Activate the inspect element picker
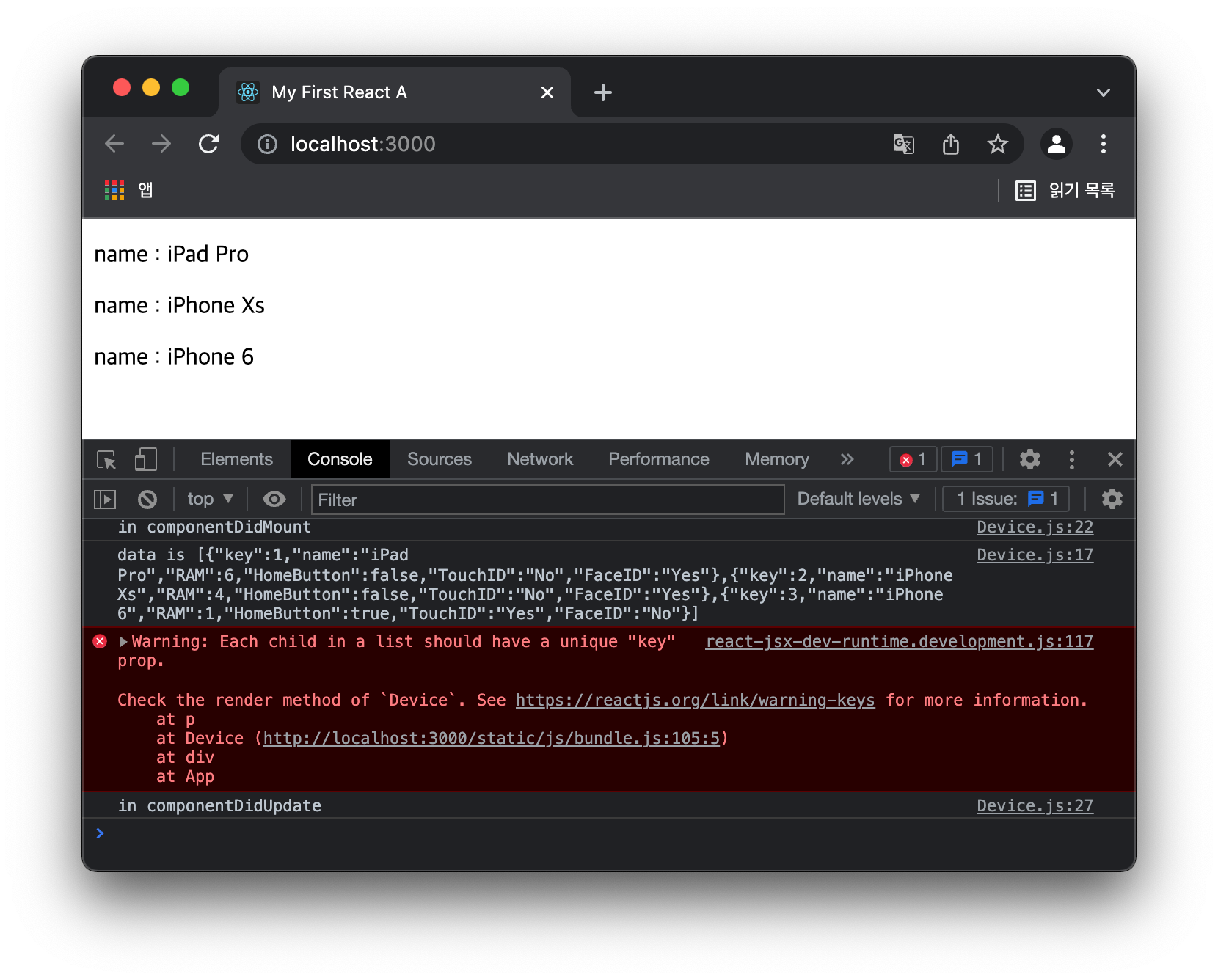This screenshot has width=1218, height=980. [x=106, y=460]
